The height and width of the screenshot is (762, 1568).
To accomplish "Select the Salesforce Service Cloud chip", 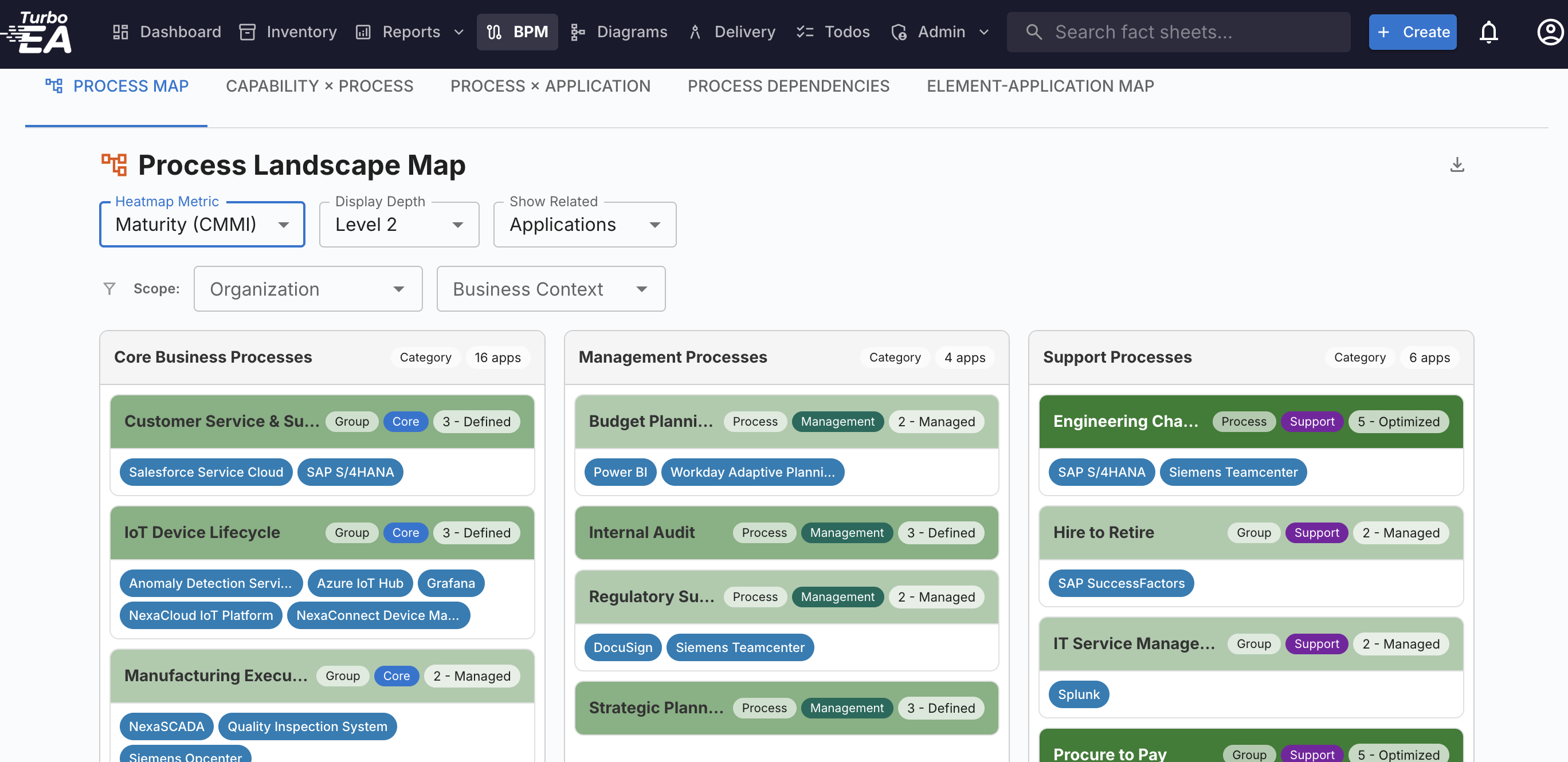I will point(205,472).
